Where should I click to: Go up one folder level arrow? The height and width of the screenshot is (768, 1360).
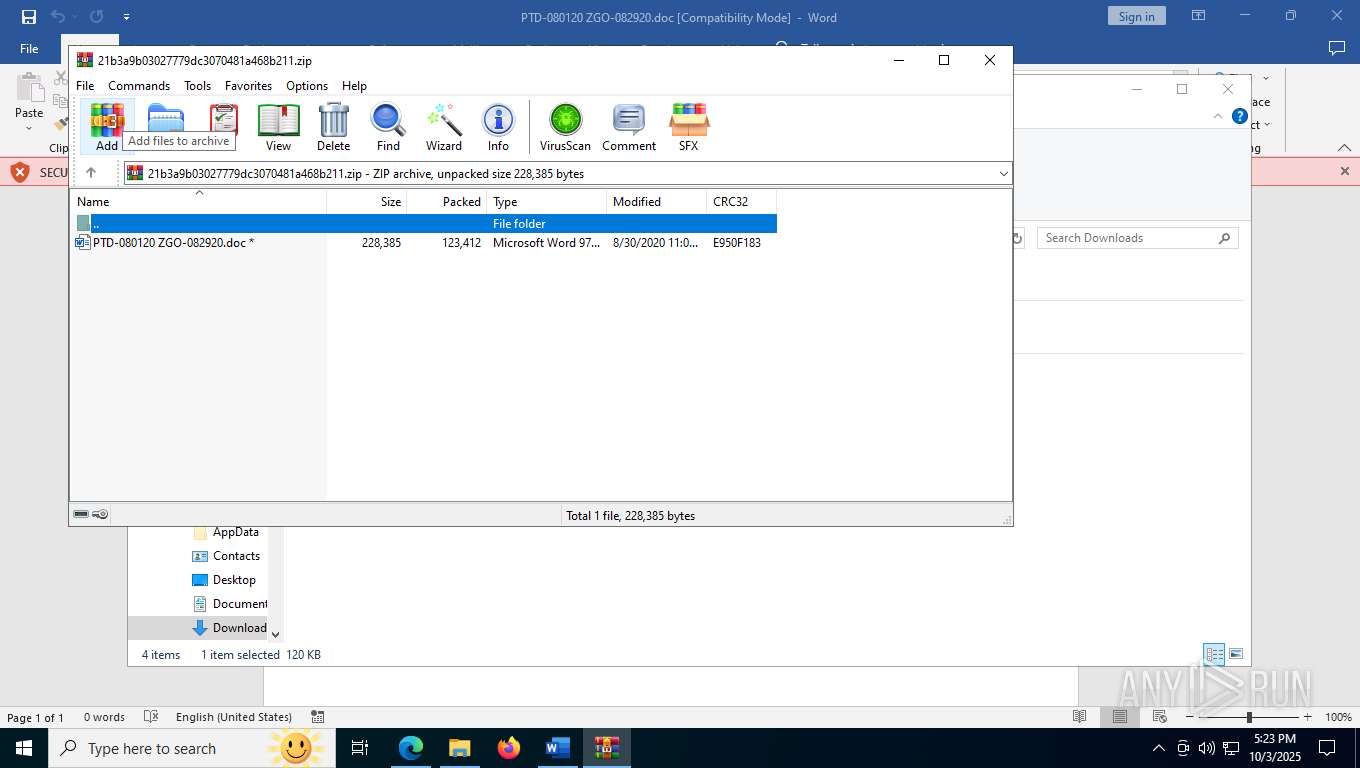(x=91, y=173)
